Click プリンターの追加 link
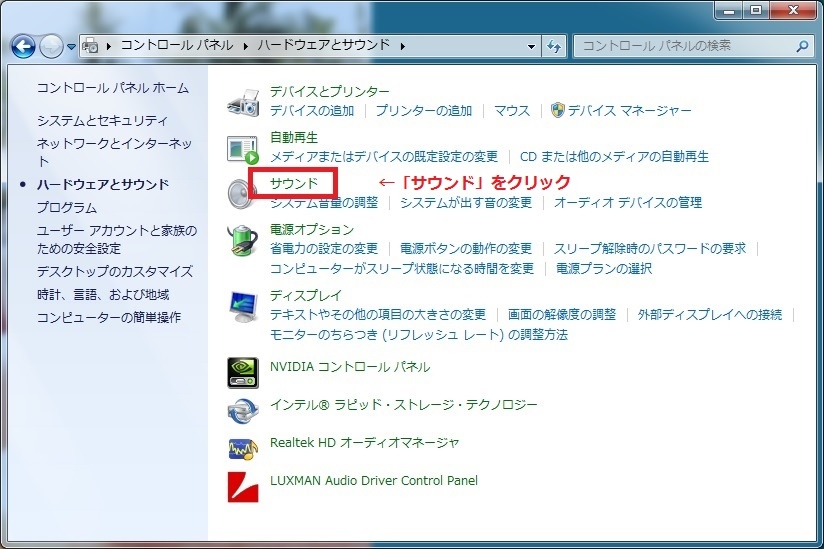 click(424, 111)
